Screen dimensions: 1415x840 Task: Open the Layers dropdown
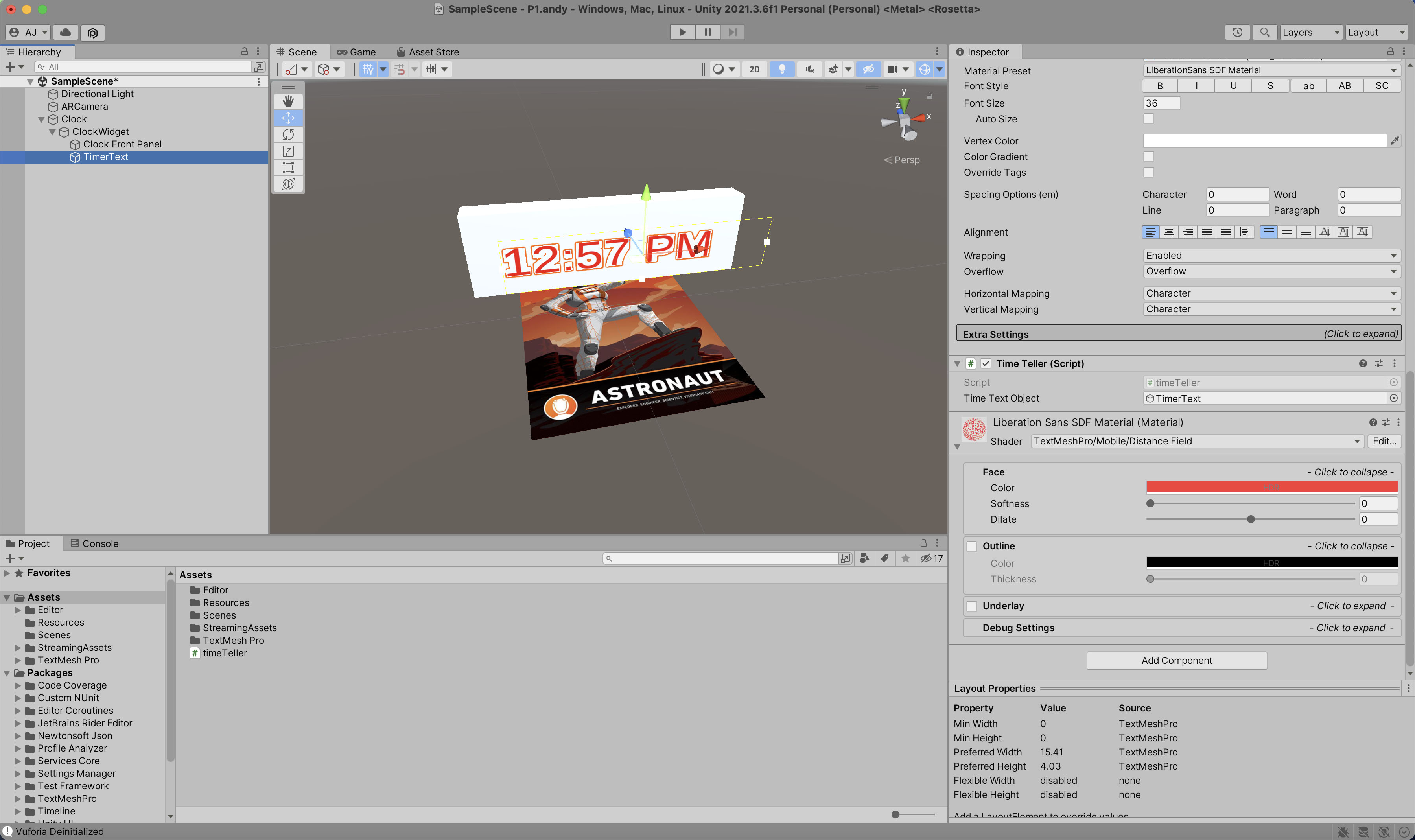coord(1311,32)
